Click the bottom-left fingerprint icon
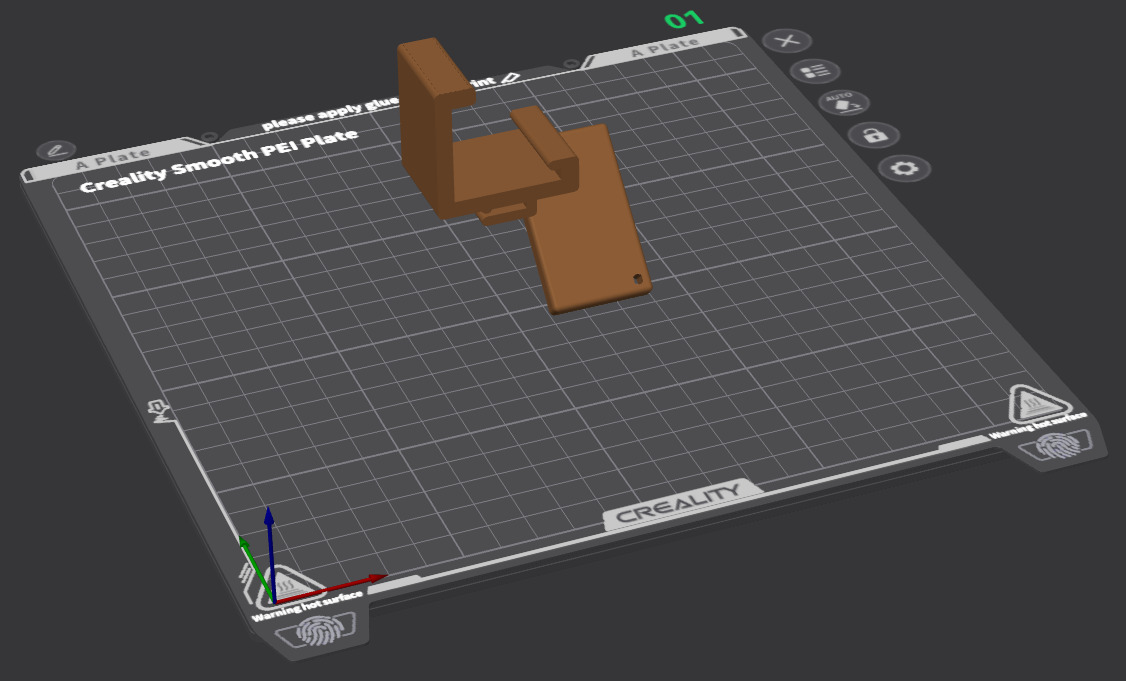This screenshot has height=681, width=1126. (310, 633)
